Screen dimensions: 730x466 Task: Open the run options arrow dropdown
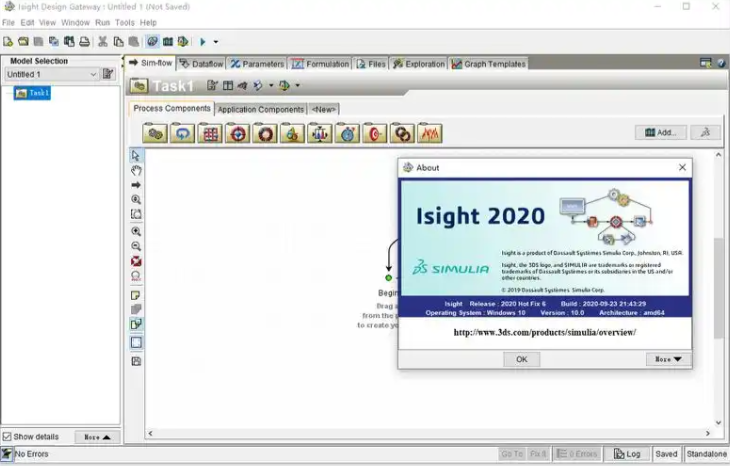point(216,42)
